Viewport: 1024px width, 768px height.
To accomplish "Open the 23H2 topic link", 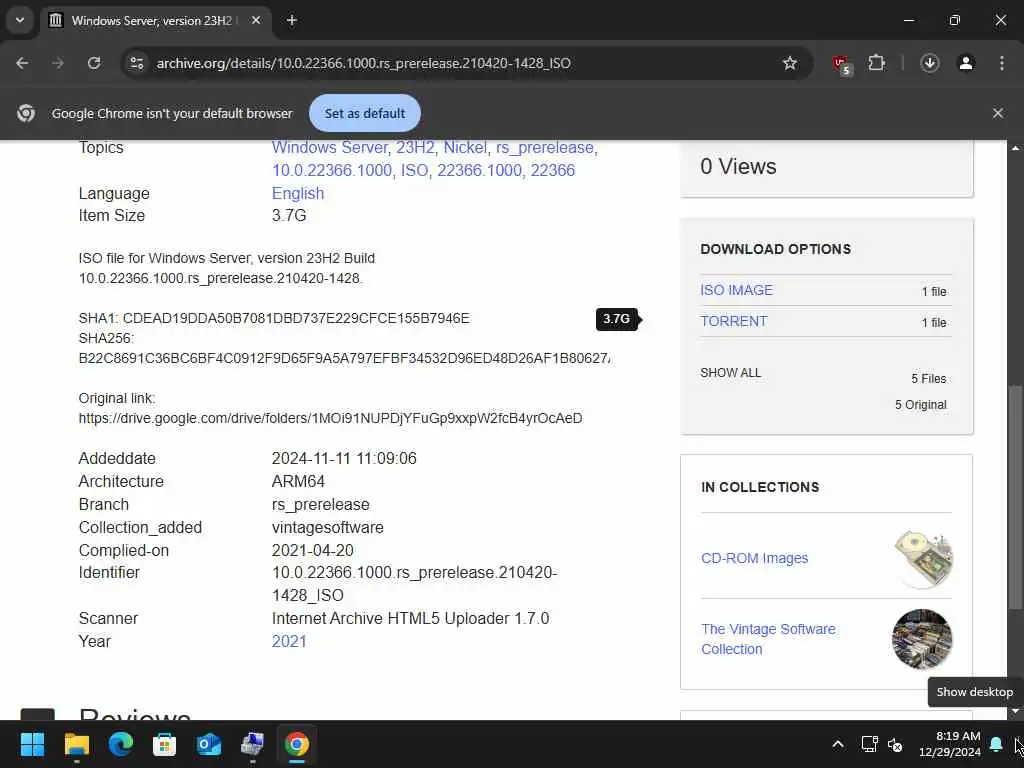I will pyautogui.click(x=415, y=148).
